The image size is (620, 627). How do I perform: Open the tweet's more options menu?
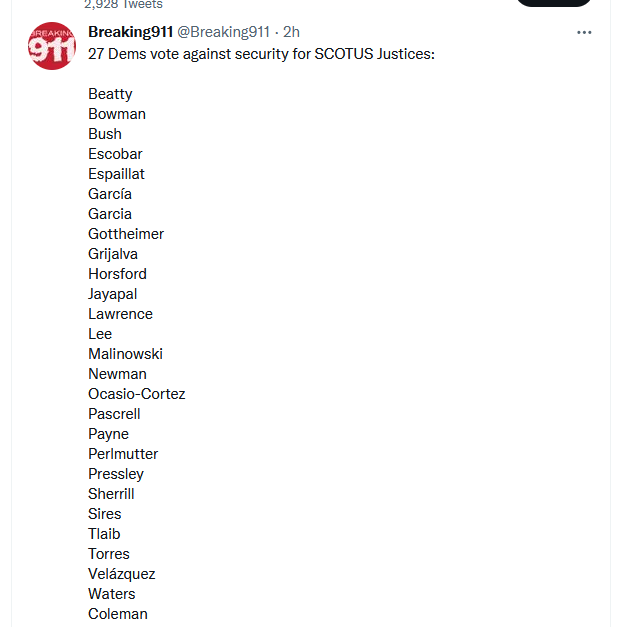[584, 32]
